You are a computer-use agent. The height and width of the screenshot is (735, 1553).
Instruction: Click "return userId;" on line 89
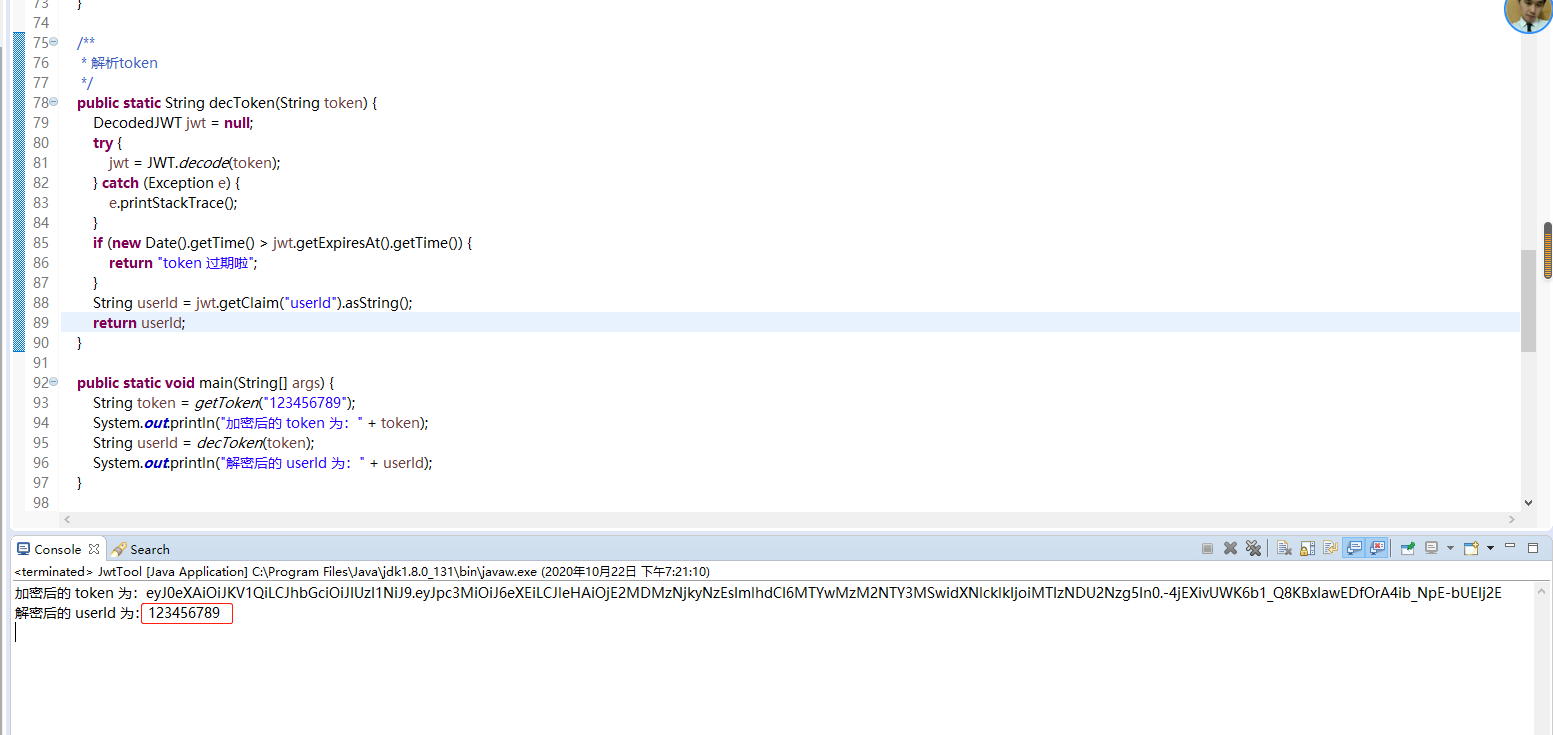139,322
